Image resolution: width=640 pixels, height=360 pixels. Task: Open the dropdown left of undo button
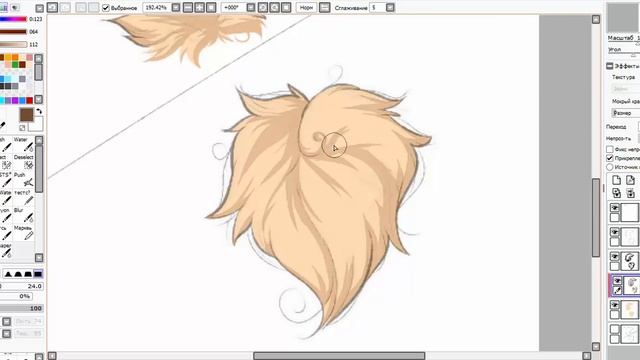pyautogui.click(x=39, y=8)
